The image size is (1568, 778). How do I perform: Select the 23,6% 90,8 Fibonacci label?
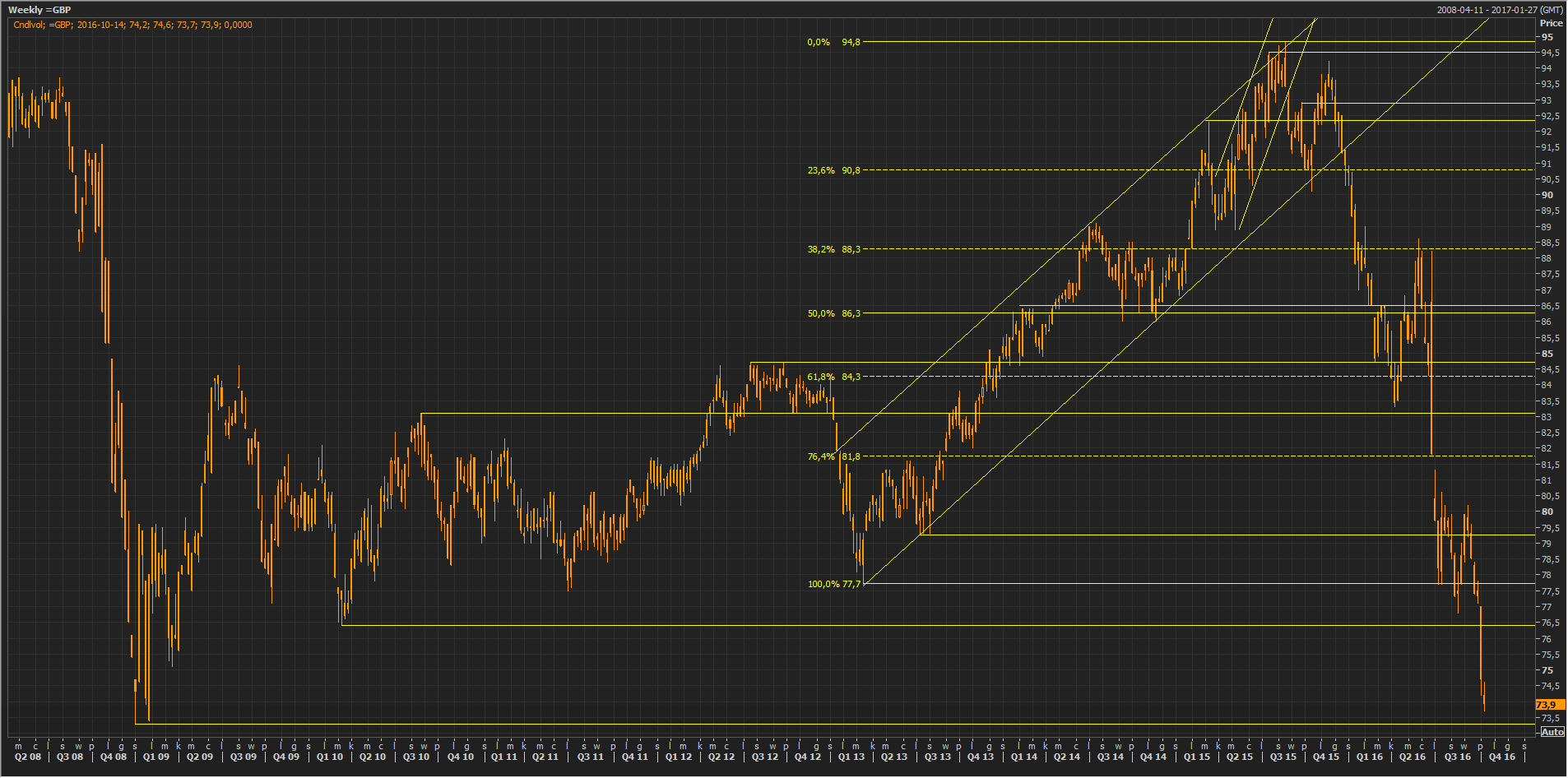click(x=833, y=170)
